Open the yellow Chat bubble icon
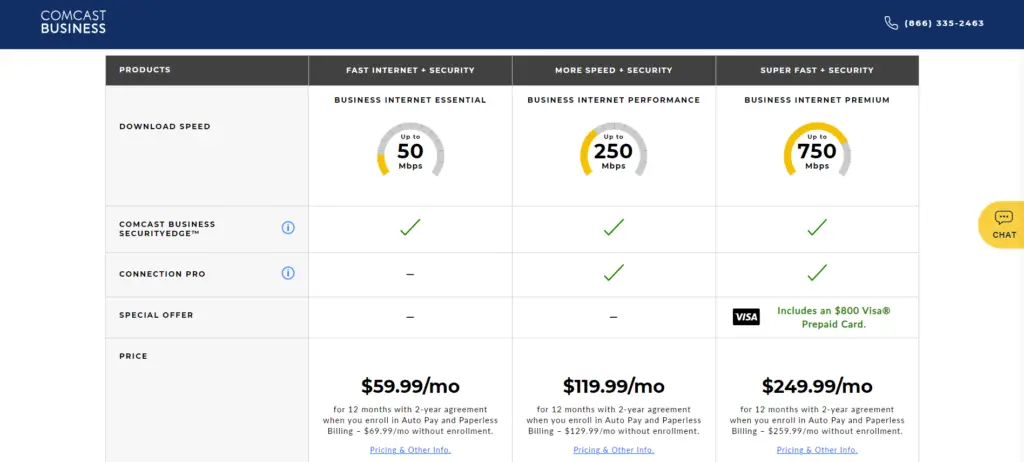The height and width of the screenshot is (462, 1024). 1004,225
